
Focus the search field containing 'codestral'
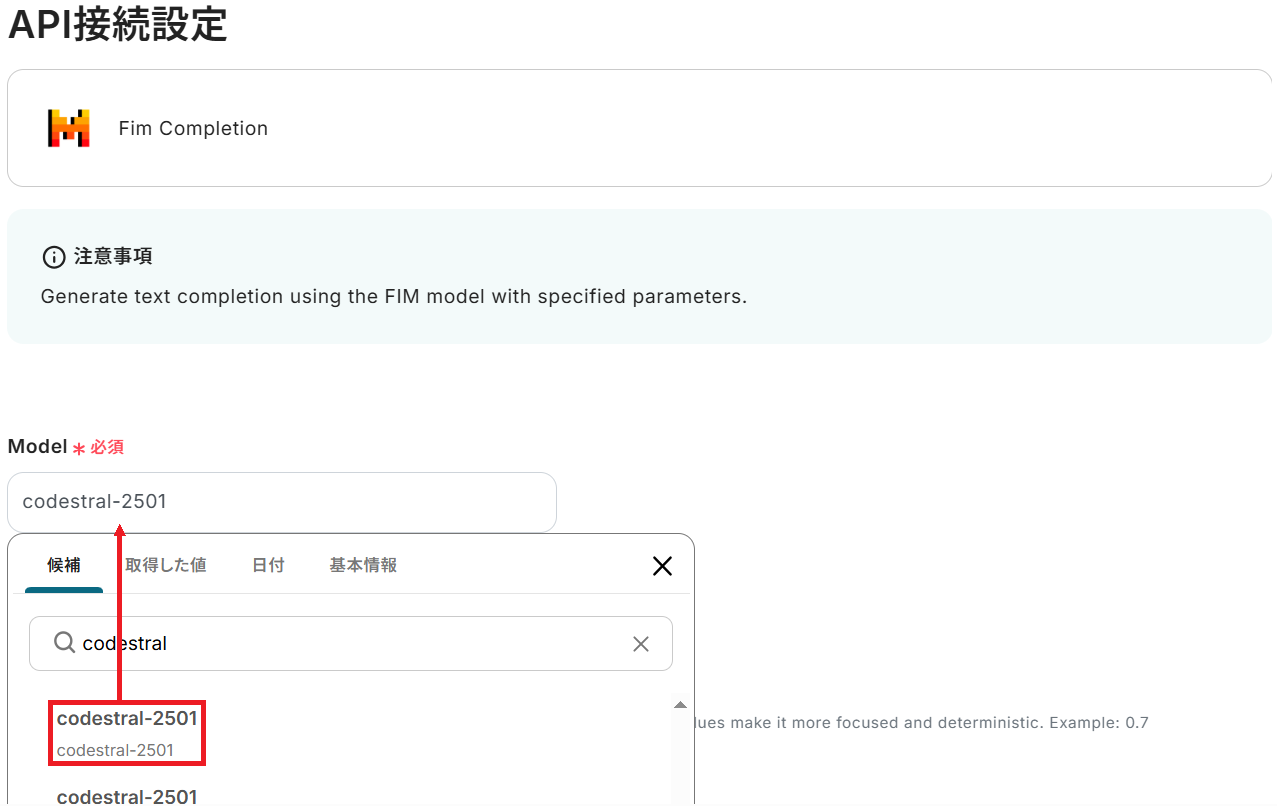(350, 643)
